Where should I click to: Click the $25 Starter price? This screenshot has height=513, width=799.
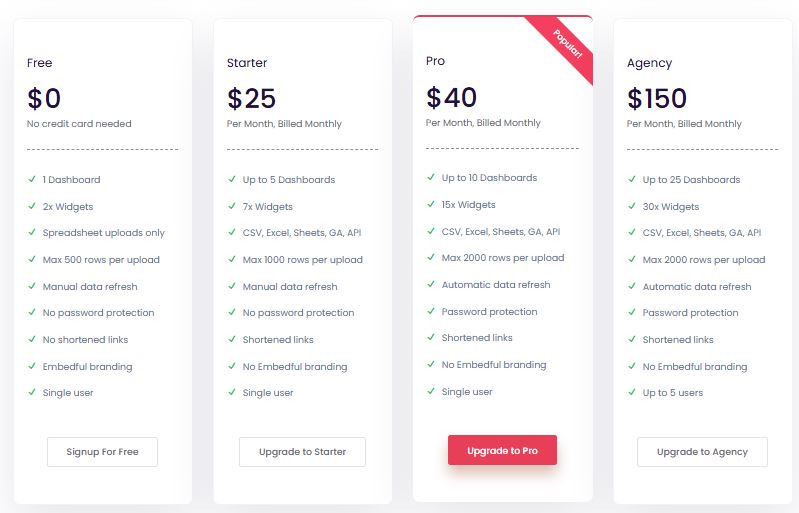point(251,98)
